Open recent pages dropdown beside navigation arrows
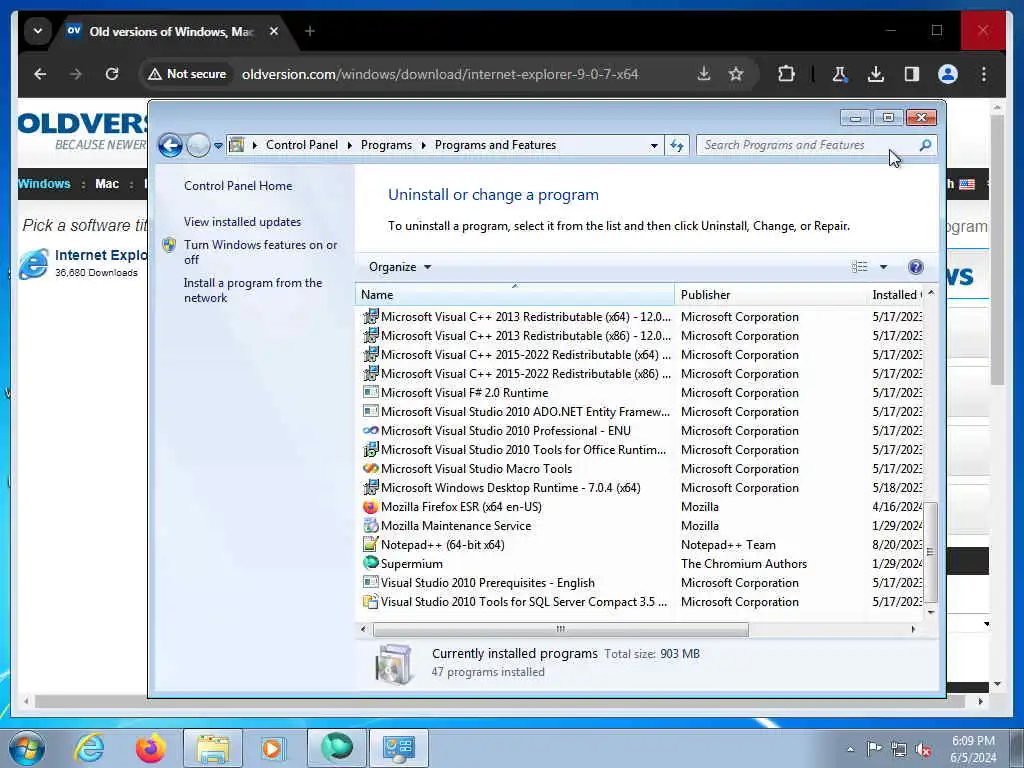Screen dimensions: 1024x768 pos(218,146)
